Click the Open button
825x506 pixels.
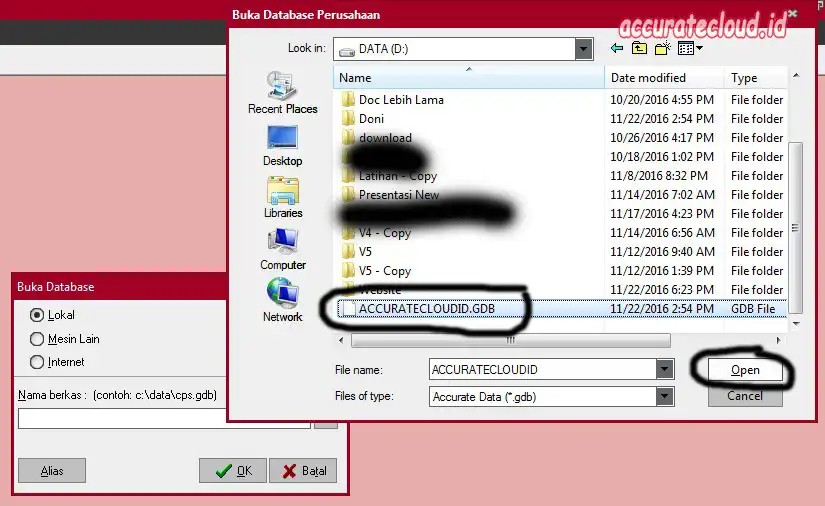tap(745, 370)
